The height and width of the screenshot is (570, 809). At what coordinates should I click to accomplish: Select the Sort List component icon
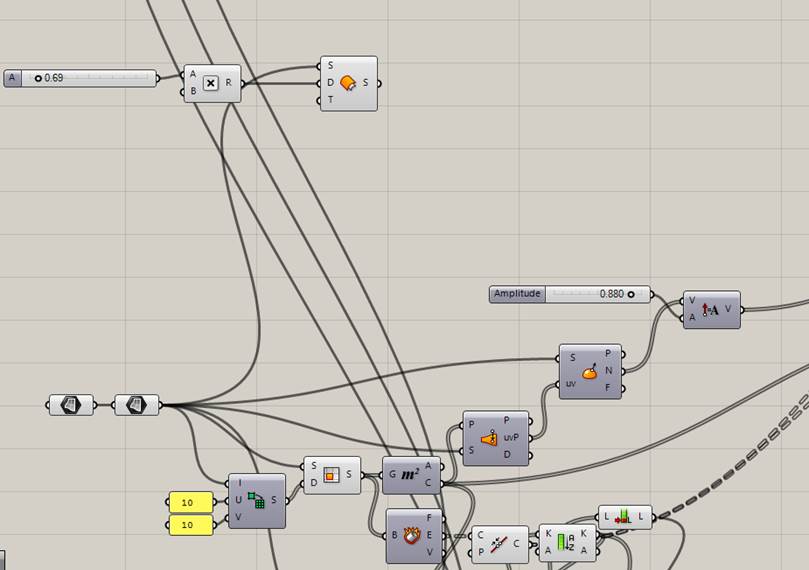(x=566, y=543)
